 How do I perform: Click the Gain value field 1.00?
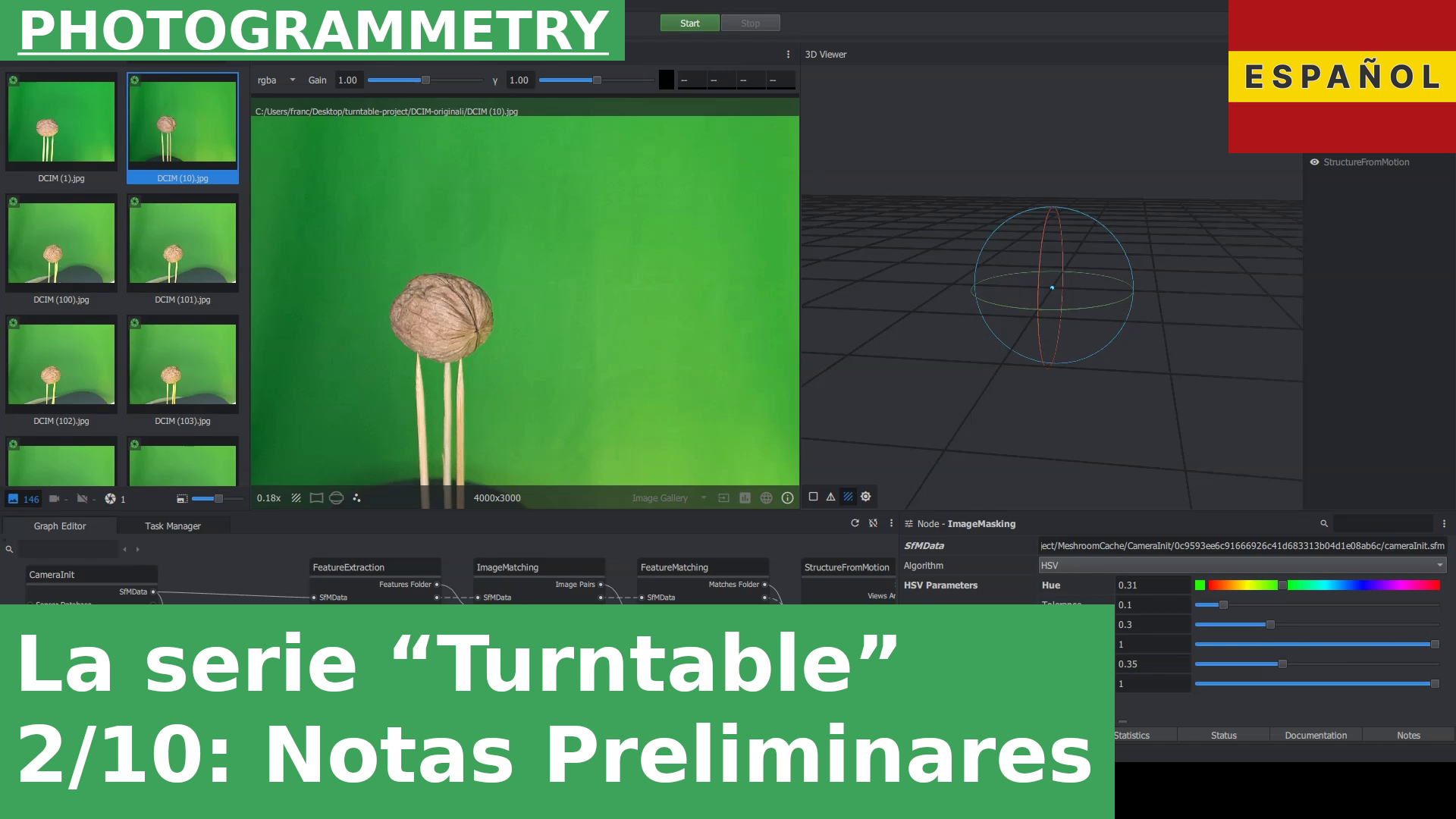pos(348,80)
